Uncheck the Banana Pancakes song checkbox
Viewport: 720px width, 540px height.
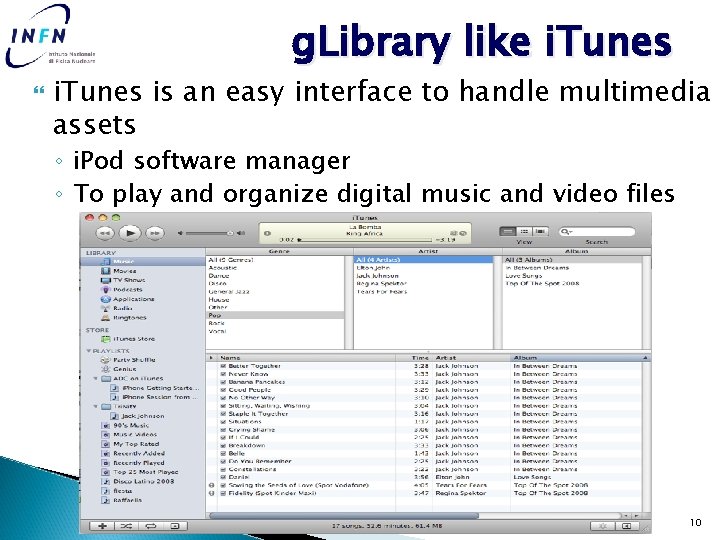tap(224, 382)
